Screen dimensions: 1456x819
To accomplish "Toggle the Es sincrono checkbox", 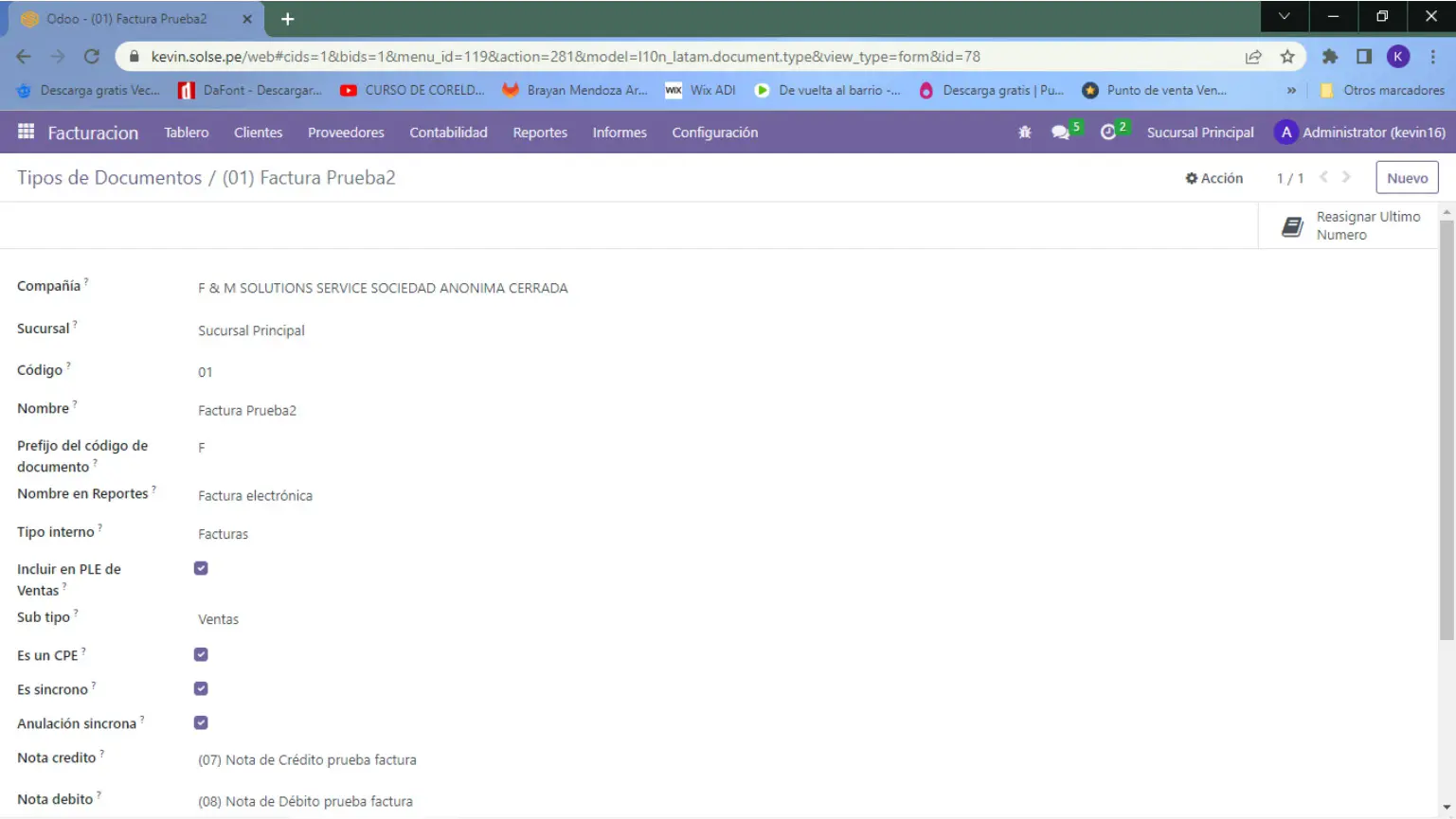I will [201, 688].
